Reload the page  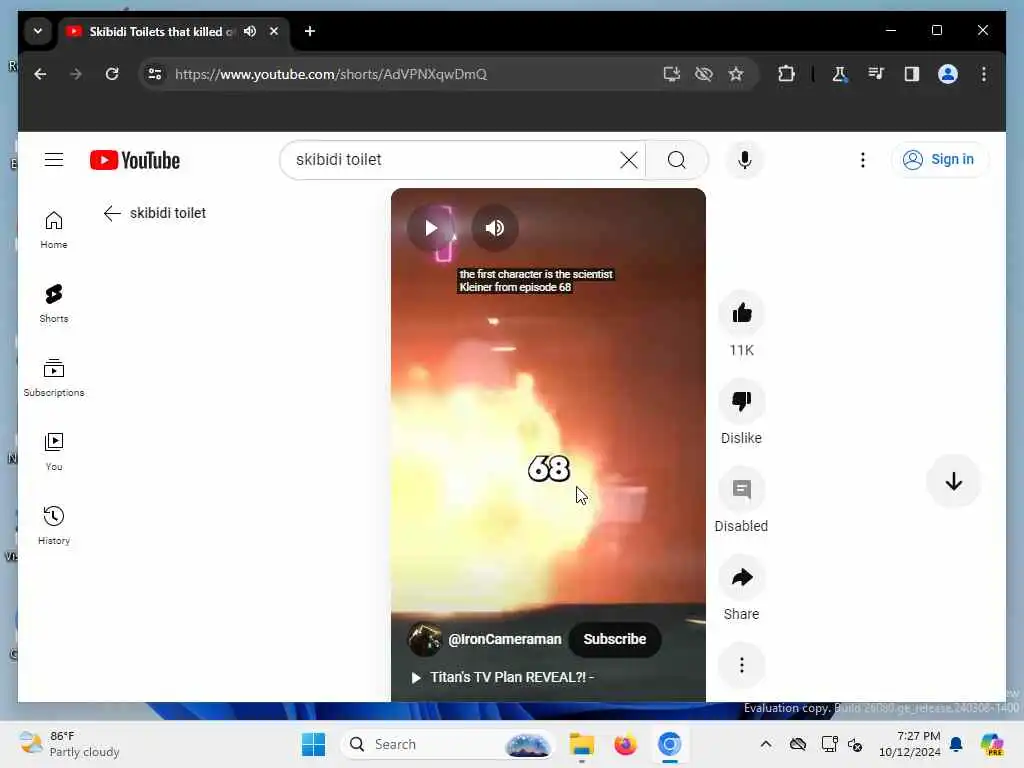(112, 74)
